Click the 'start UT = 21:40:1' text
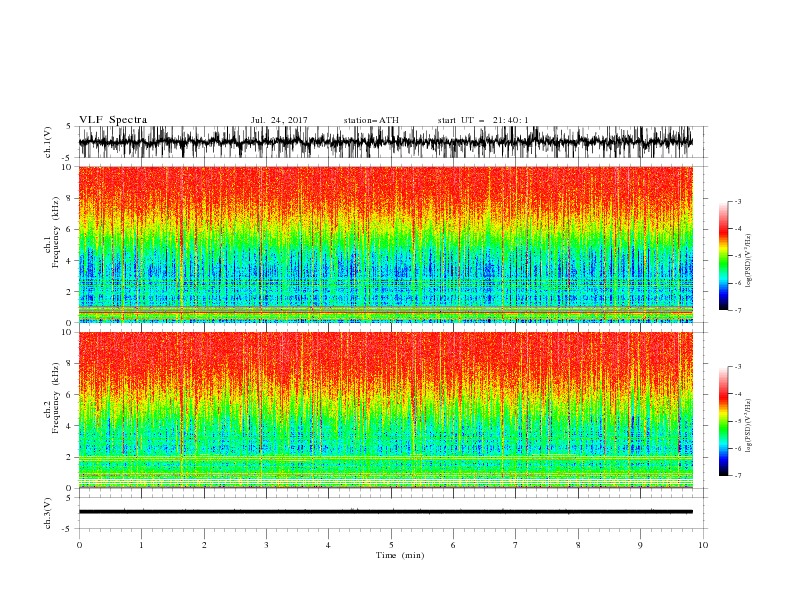Viewport: 792px width, 612px height. click(483, 120)
